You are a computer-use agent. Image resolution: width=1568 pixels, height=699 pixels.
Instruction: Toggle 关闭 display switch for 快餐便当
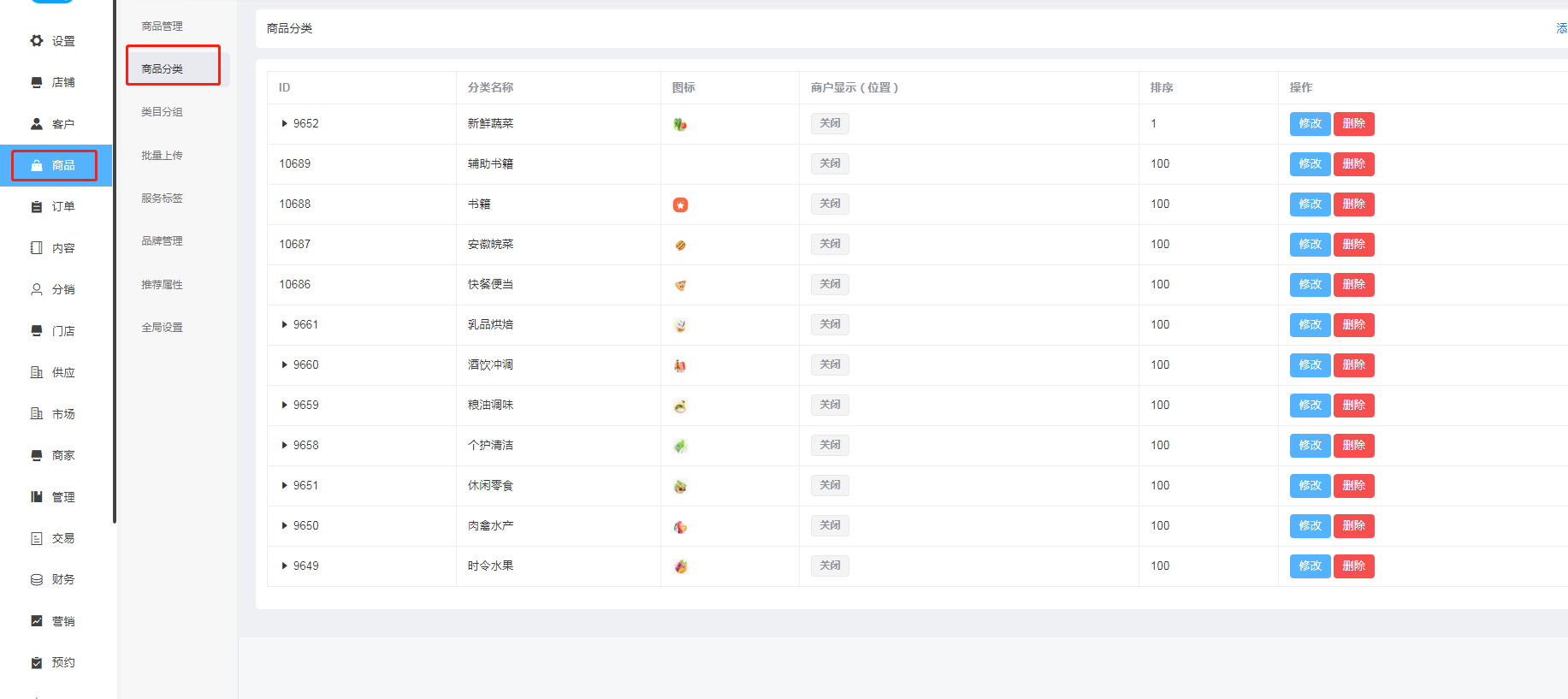830,284
